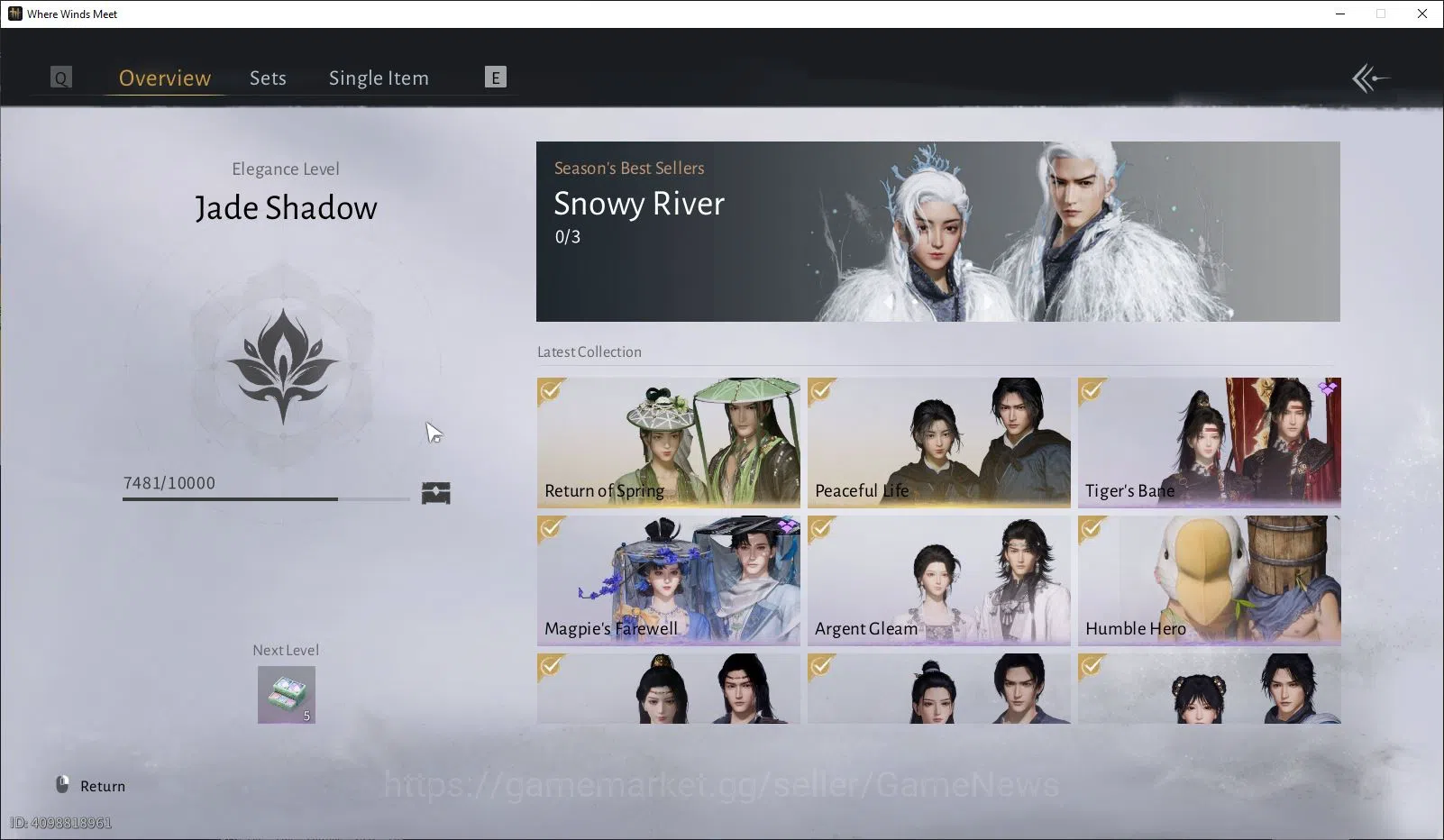The width and height of the screenshot is (1444, 840).
Task: Minimize the Where Winds Meet window
Action: tap(1340, 14)
